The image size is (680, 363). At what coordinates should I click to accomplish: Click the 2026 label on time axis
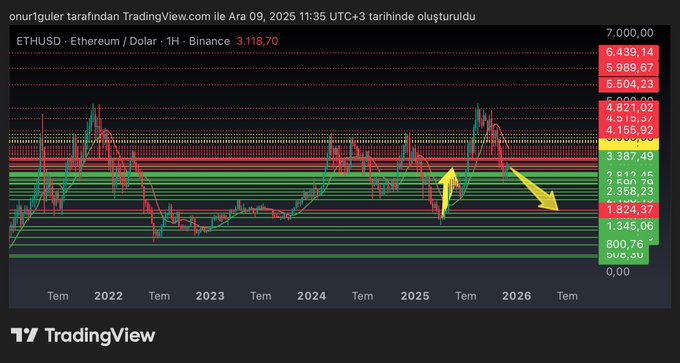tap(517, 296)
